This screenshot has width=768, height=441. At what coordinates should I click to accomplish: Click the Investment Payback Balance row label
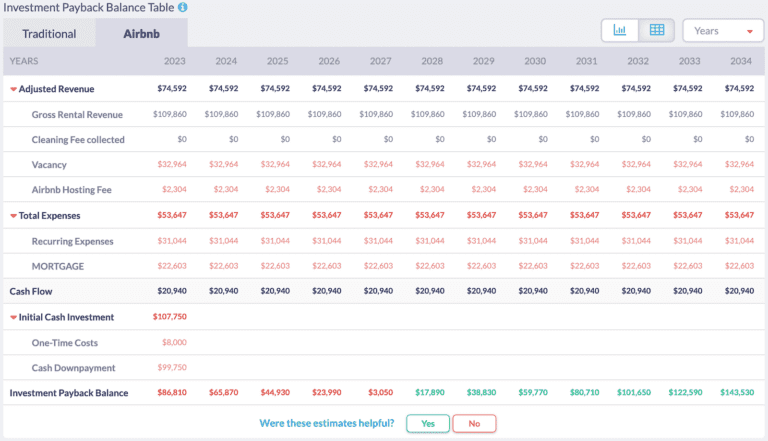[69, 393]
